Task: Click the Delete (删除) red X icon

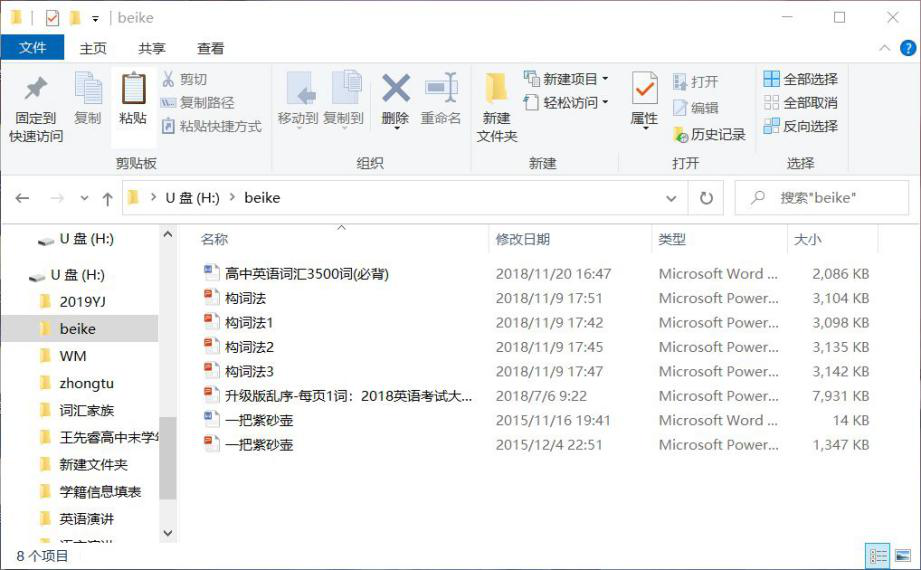Action: pyautogui.click(x=396, y=90)
